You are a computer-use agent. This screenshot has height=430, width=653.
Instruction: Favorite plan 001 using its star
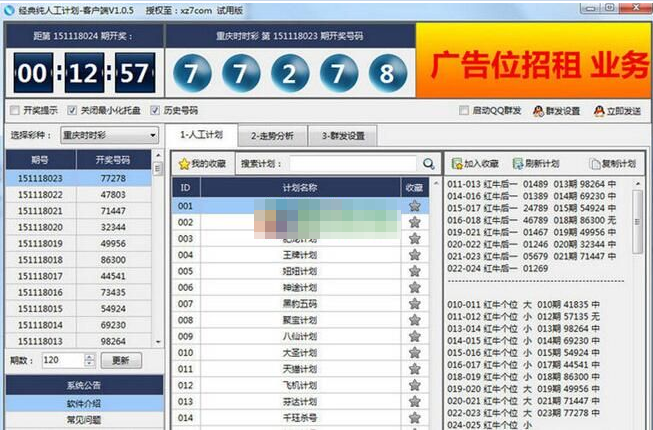414,205
